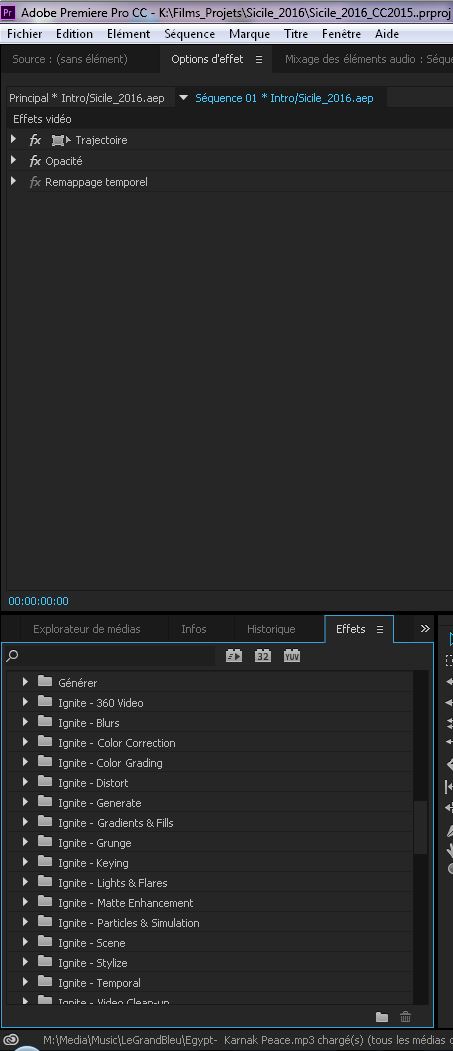Open the Options d'effet panel menu icon

point(259,59)
